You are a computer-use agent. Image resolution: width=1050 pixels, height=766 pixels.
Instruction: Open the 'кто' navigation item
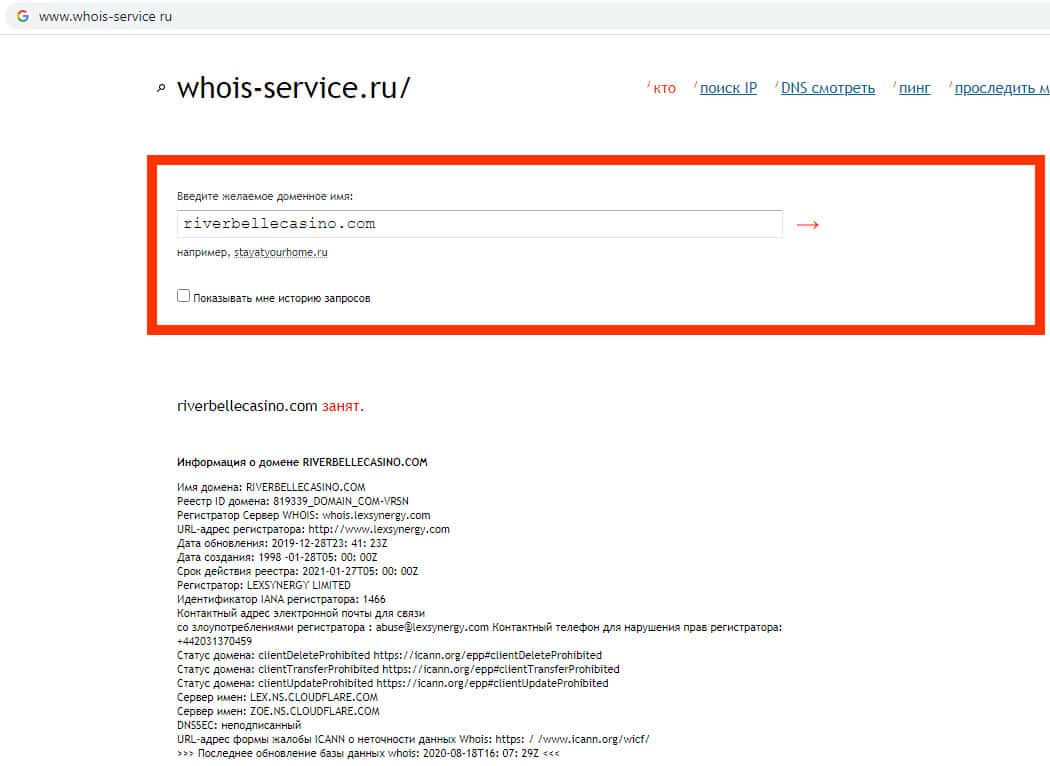pos(664,88)
